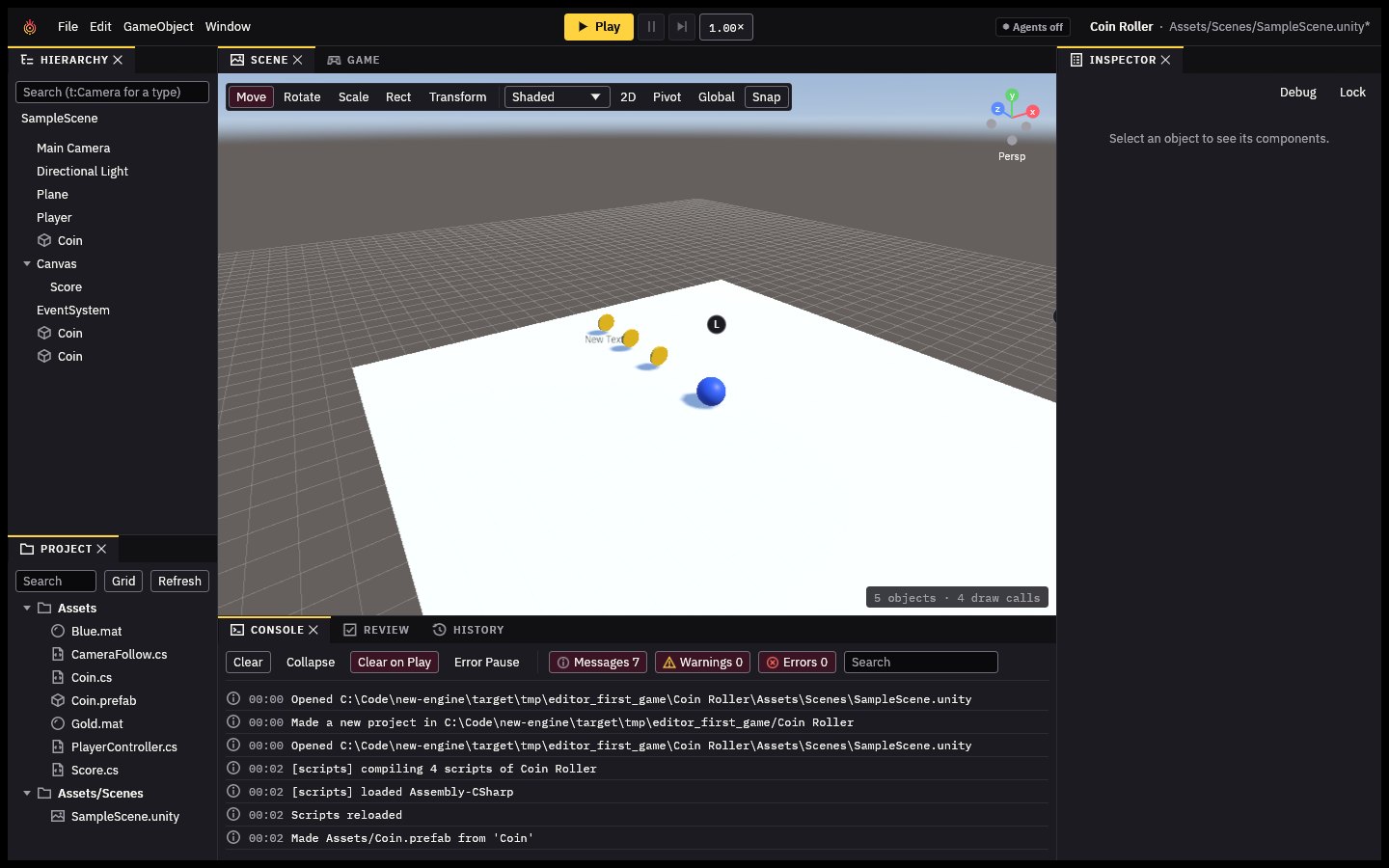Click the step-frame icon in top bar
This screenshot has width=1389, height=868.
point(682,27)
